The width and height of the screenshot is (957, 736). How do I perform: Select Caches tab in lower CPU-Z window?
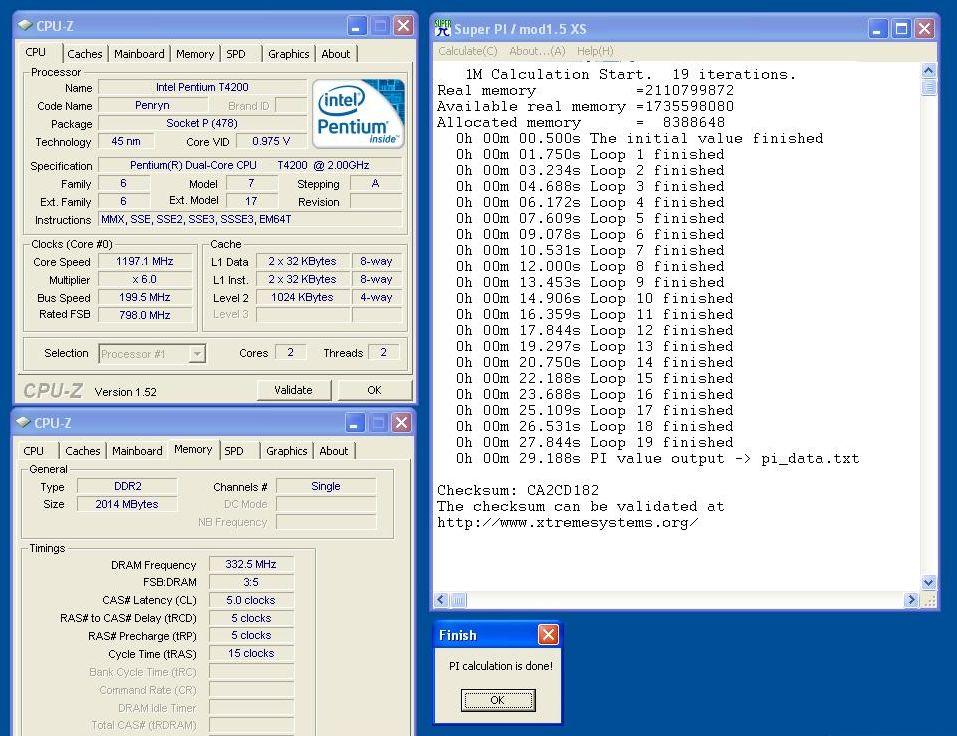click(x=82, y=451)
